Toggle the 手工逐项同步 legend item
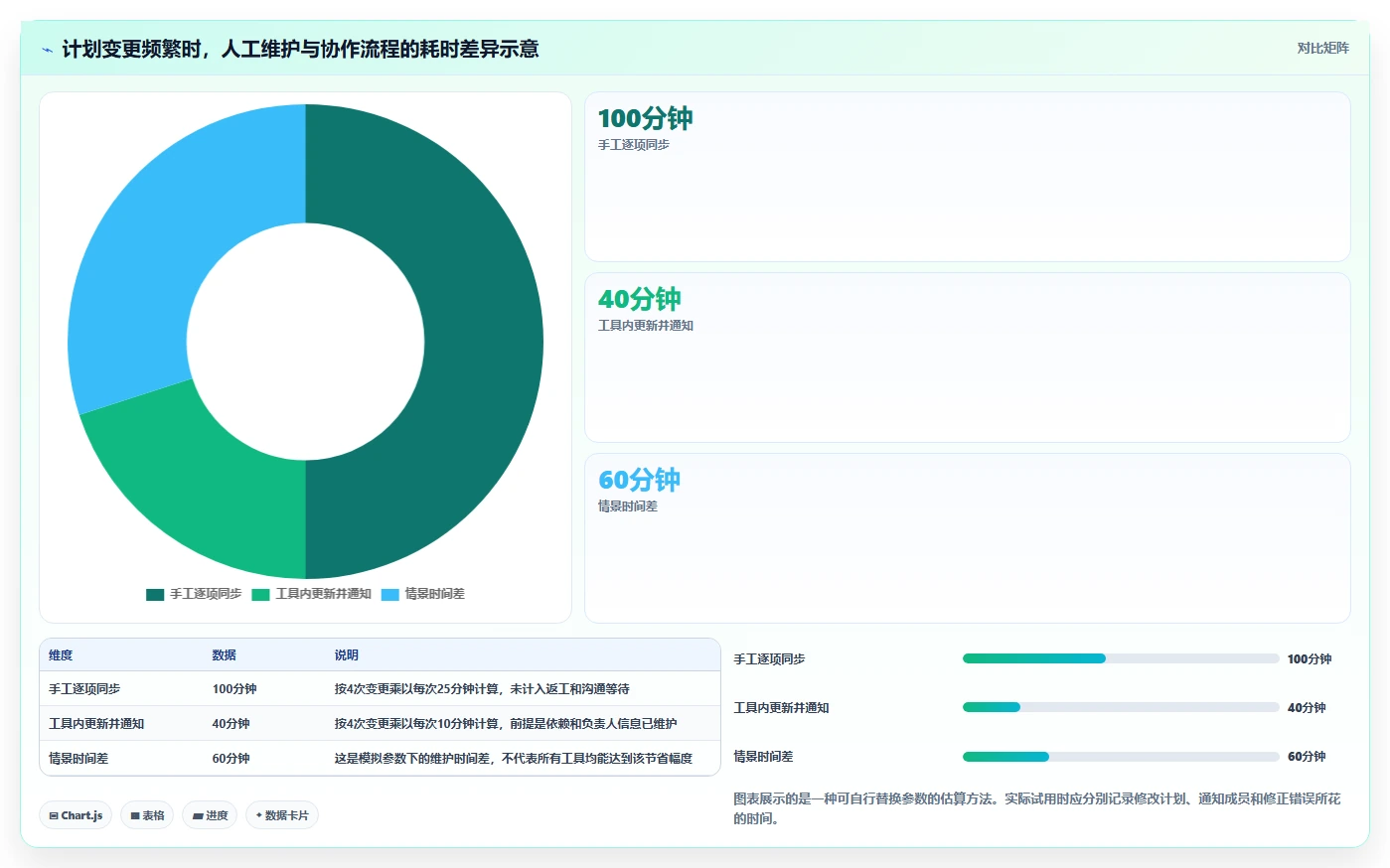The height and width of the screenshot is (868, 1390). 194,594
